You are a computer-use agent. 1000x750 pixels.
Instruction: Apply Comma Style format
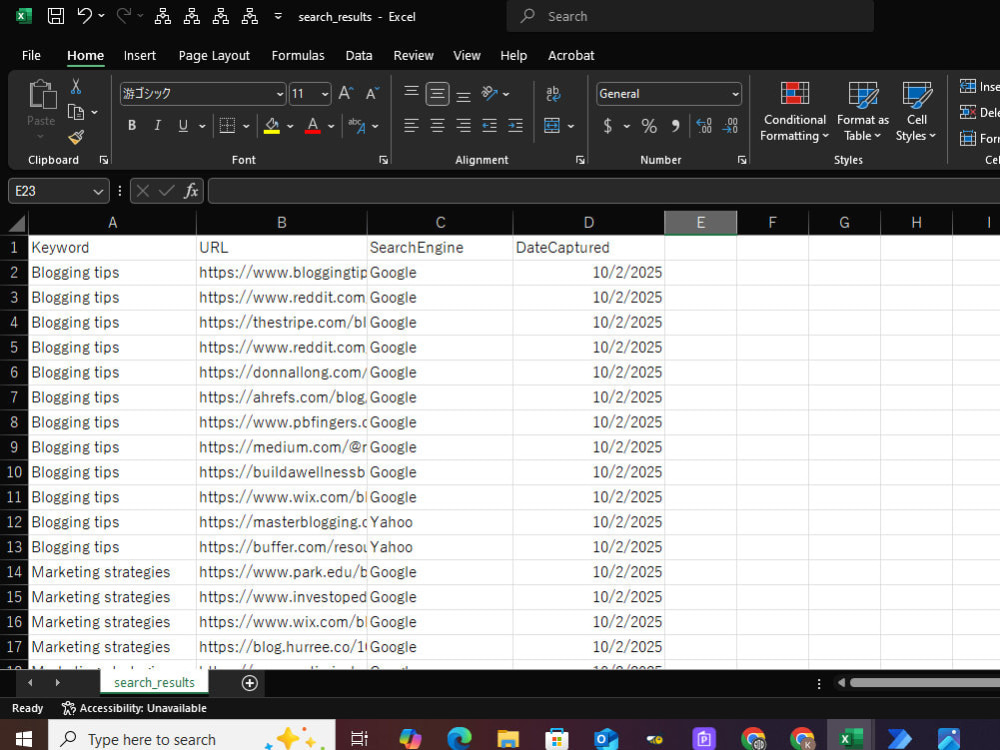[x=675, y=126]
